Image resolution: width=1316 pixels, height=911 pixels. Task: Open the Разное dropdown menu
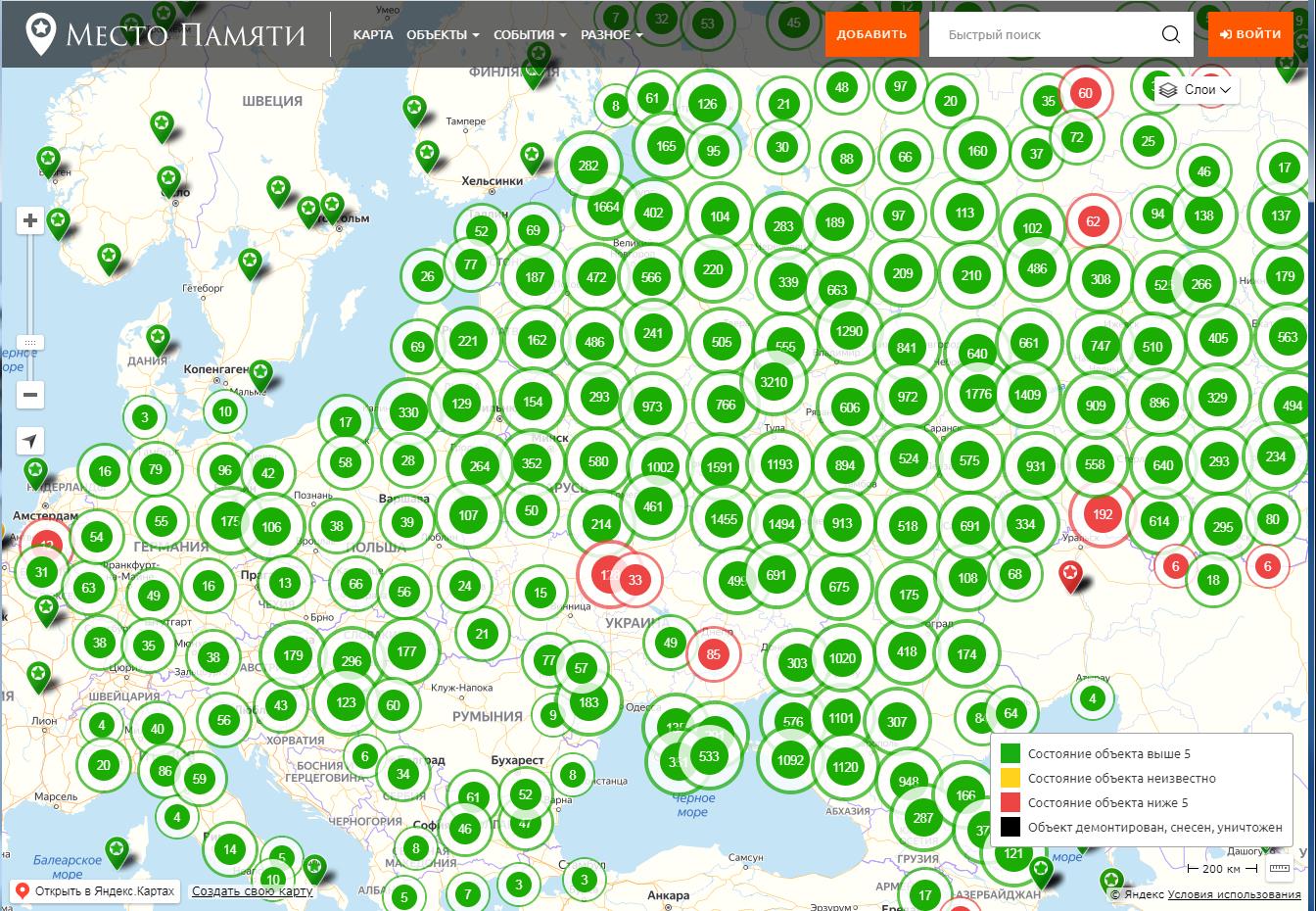click(x=611, y=34)
